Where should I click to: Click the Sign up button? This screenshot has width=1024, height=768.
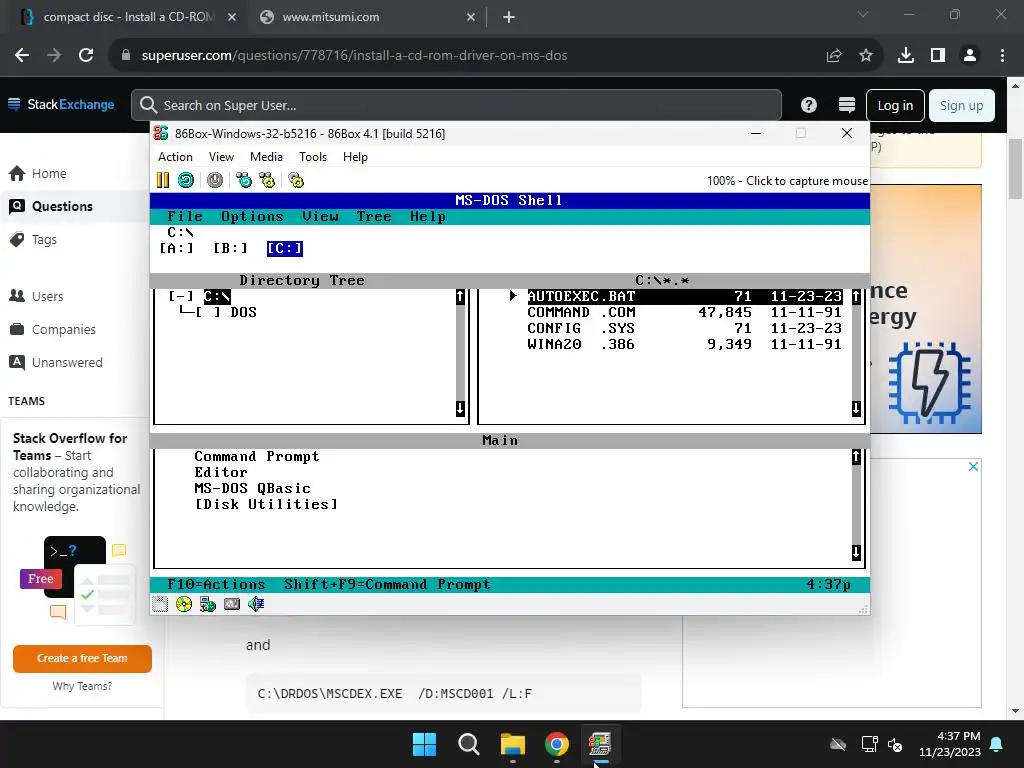pos(961,105)
